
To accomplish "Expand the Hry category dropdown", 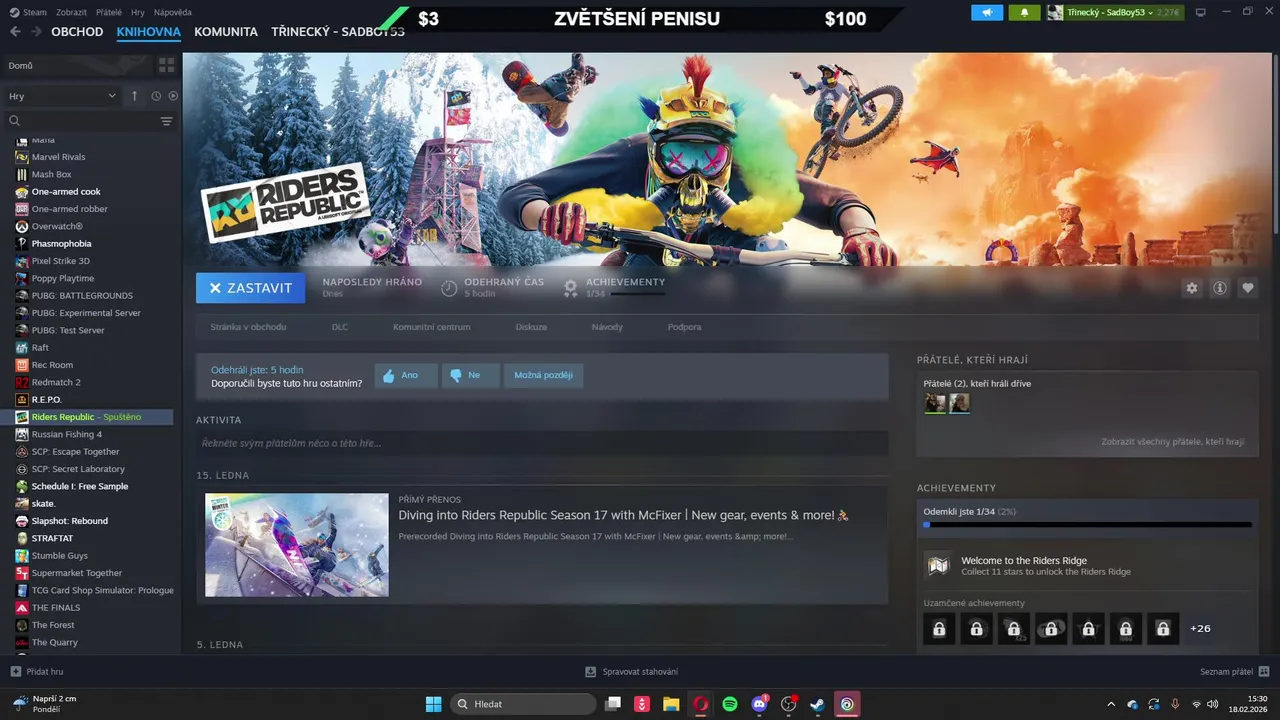I will [x=62, y=96].
